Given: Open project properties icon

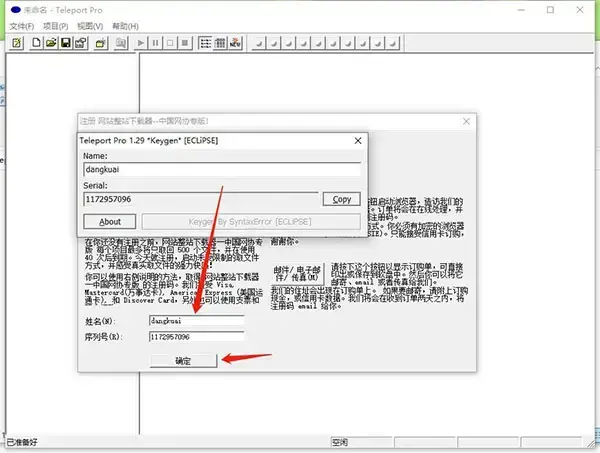Looking at the screenshot, I should [x=81, y=43].
